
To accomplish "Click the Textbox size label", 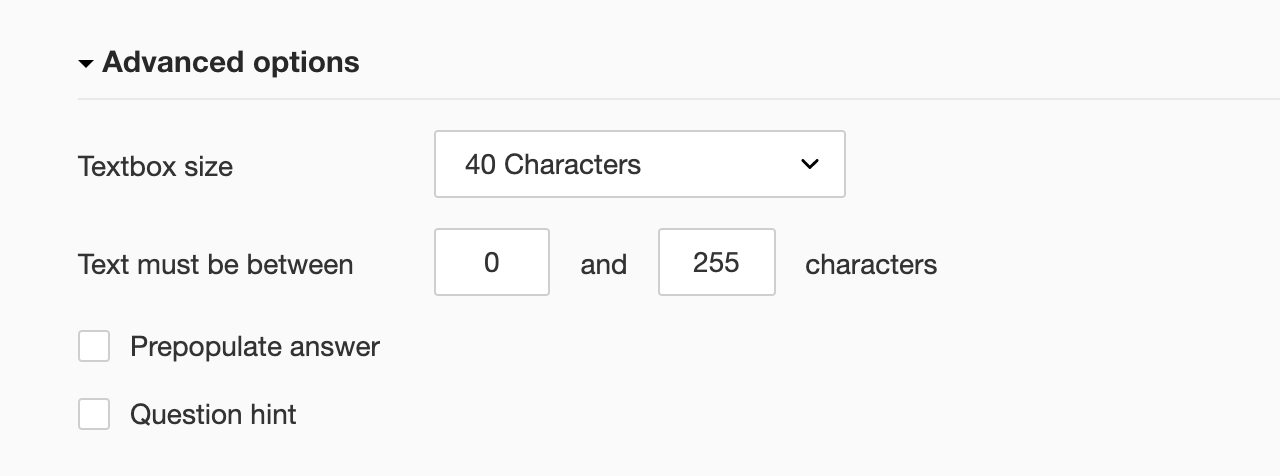I will pos(155,166).
